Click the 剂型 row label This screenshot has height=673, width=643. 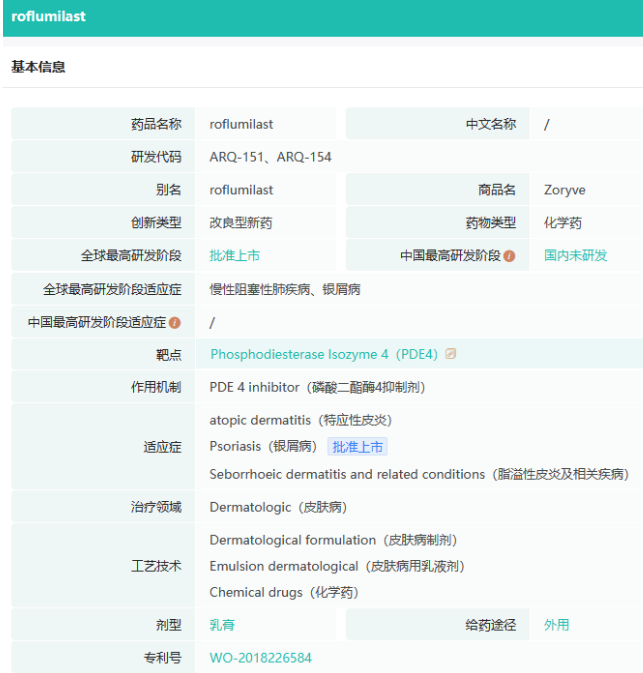[x=169, y=625]
